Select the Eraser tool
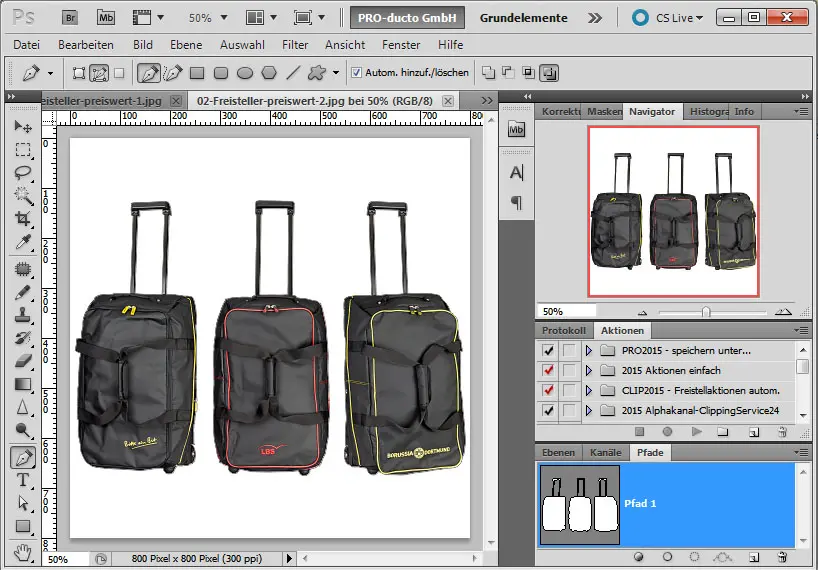Screen dimensions: 818x570 pyautogui.click(x=22, y=361)
